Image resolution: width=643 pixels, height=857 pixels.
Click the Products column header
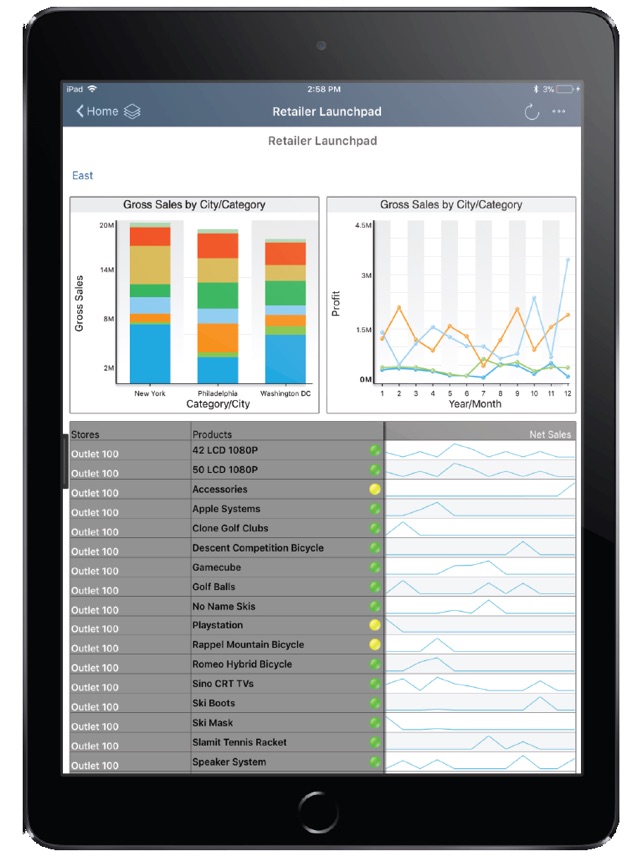212,435
